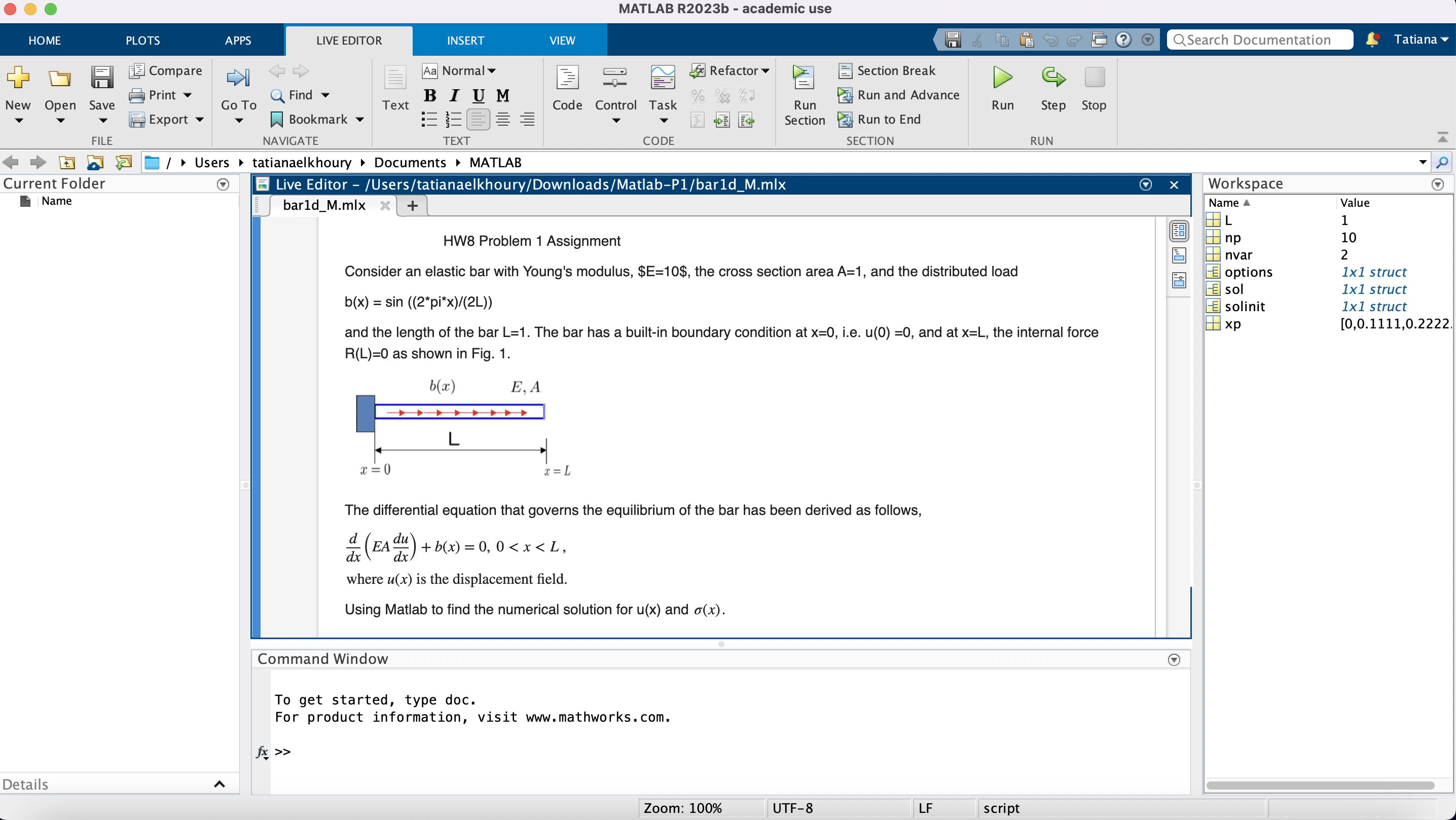Expand the Details panel

click(x=220, y=784)
